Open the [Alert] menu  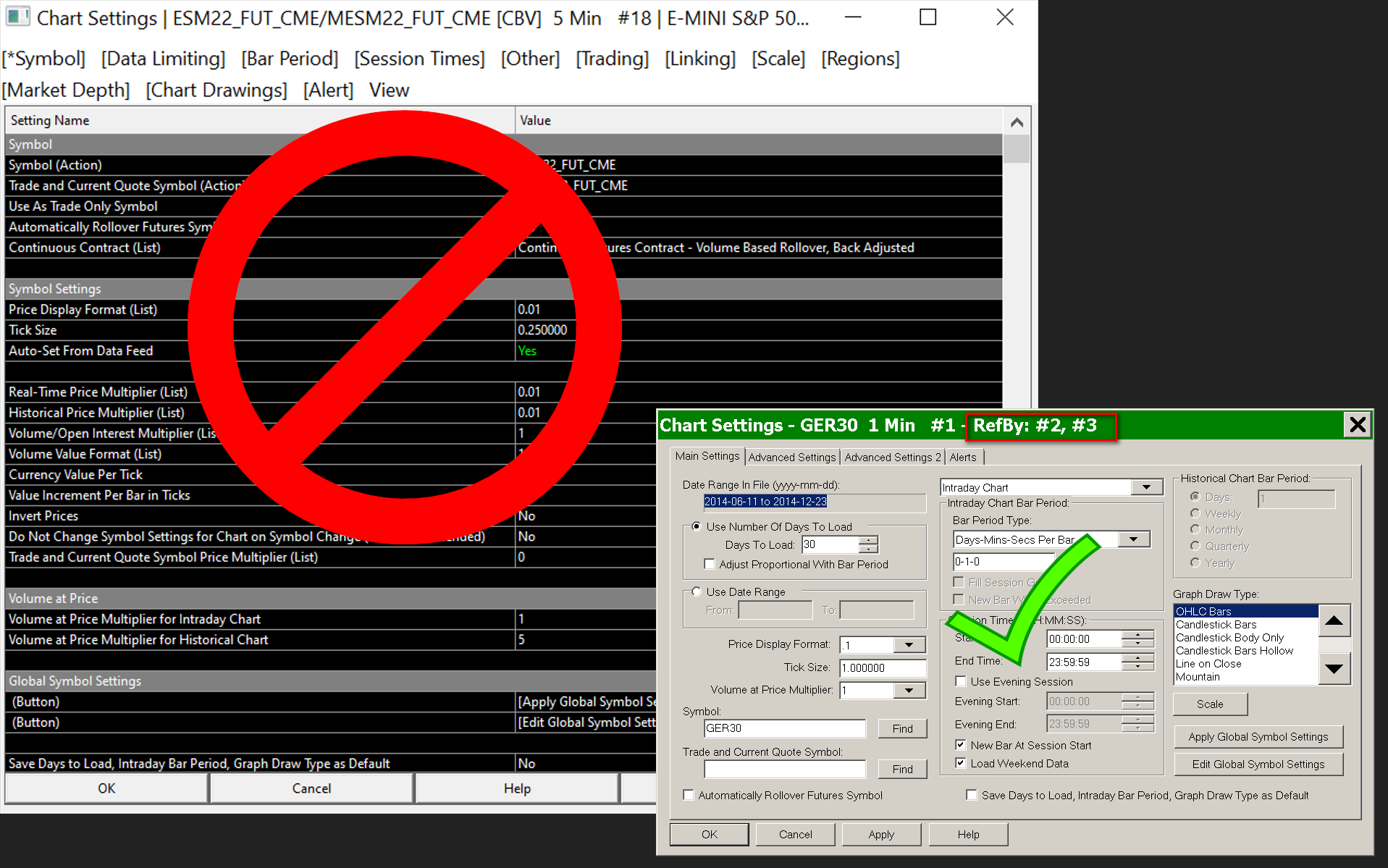point(328,90)
